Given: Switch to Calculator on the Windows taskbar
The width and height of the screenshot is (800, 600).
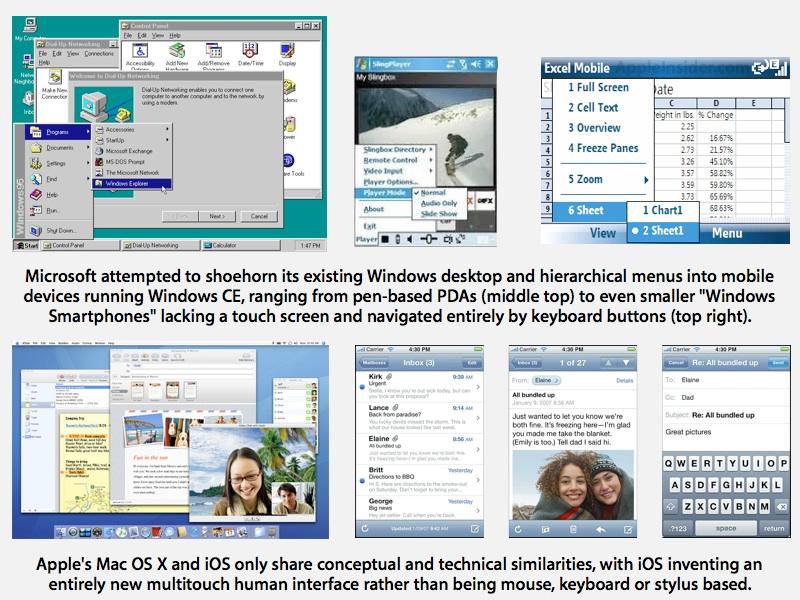Looking at the screenshot, I should (x=240, y=245).
